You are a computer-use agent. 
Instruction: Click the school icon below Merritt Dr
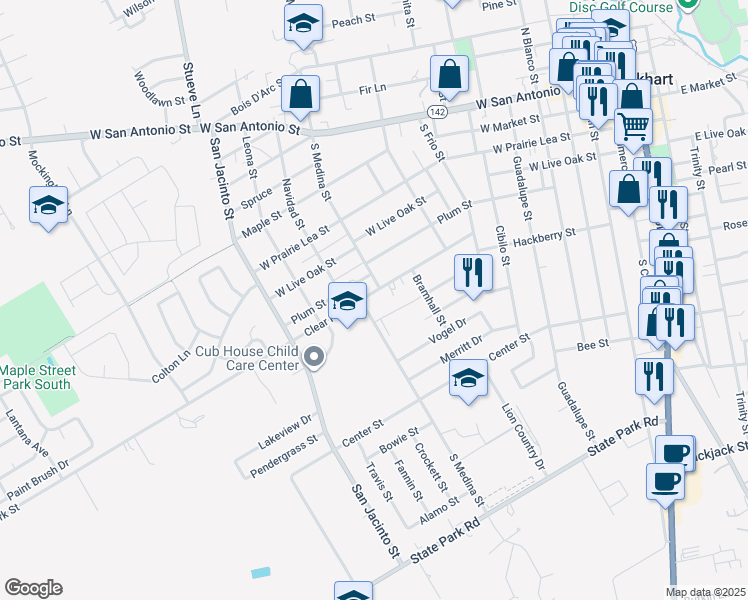tap(467, 380)
